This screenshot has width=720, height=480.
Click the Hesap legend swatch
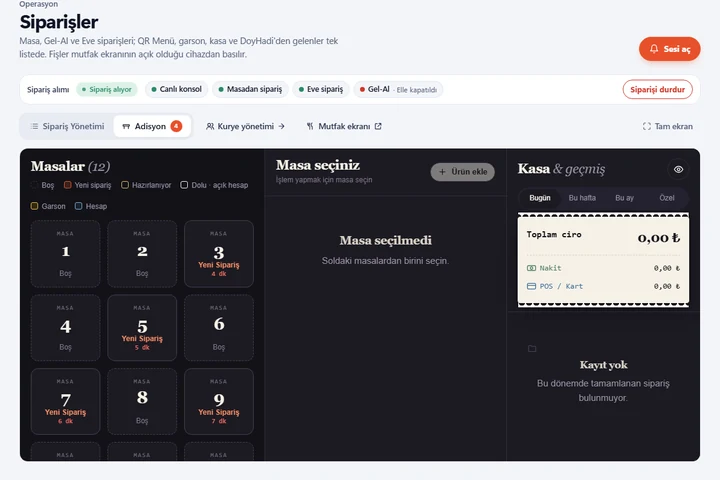tap(79, 206)
